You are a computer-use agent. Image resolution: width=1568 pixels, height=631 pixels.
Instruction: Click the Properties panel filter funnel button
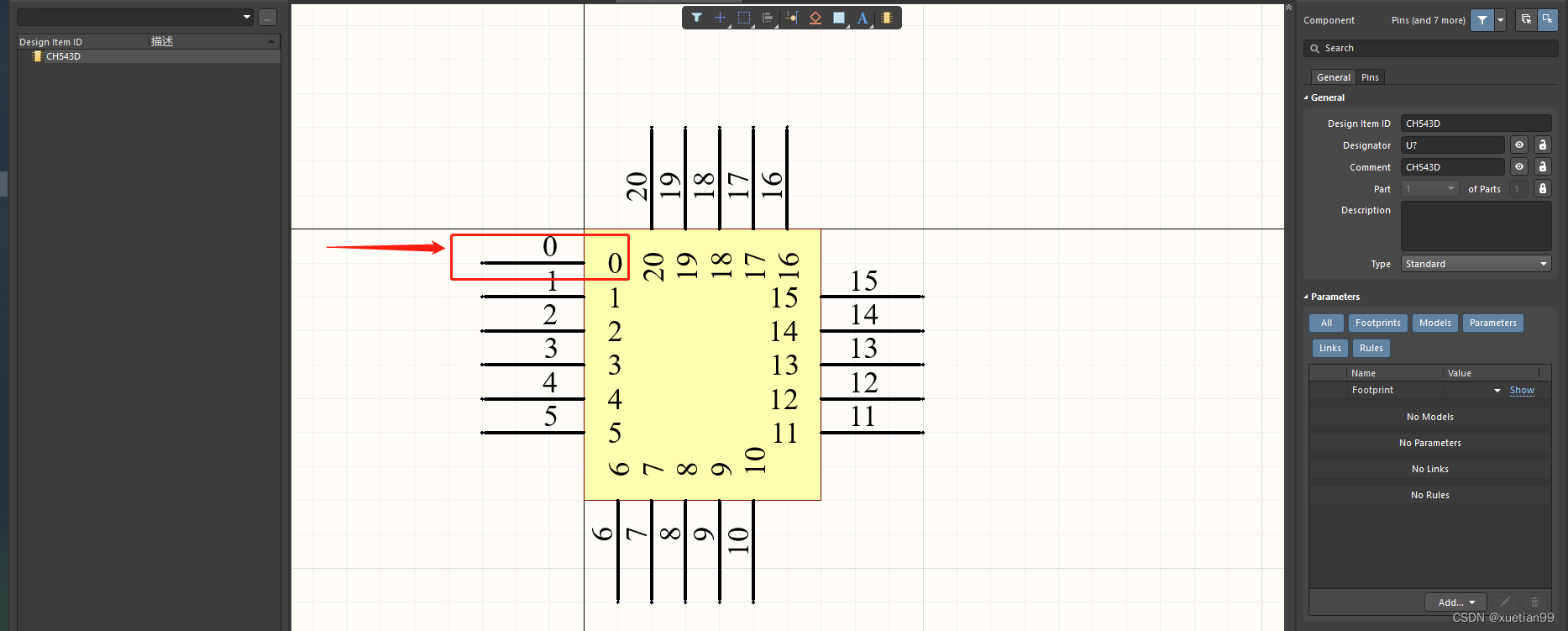pos(1482,20)
